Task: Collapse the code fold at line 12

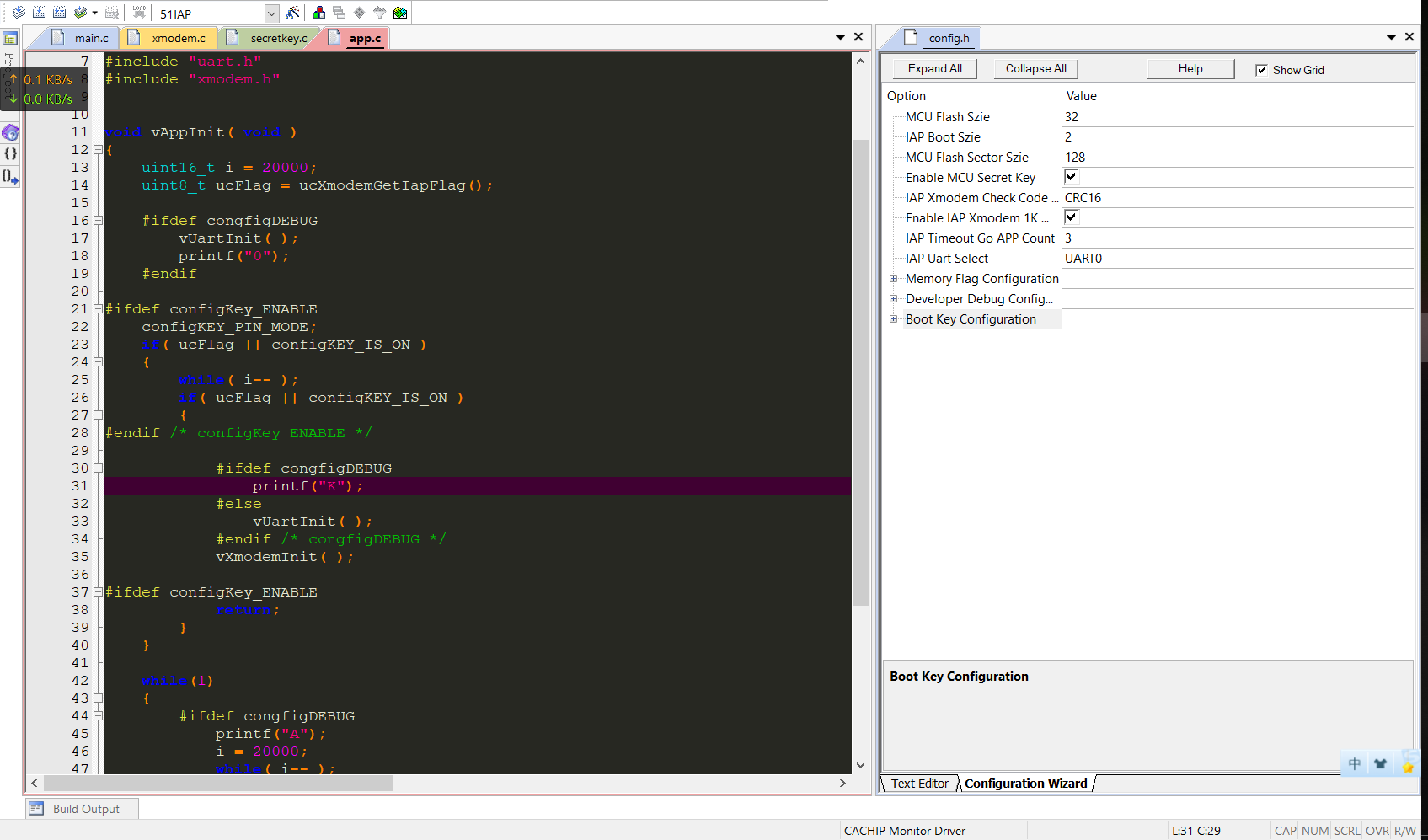Action: click(98, 150)
